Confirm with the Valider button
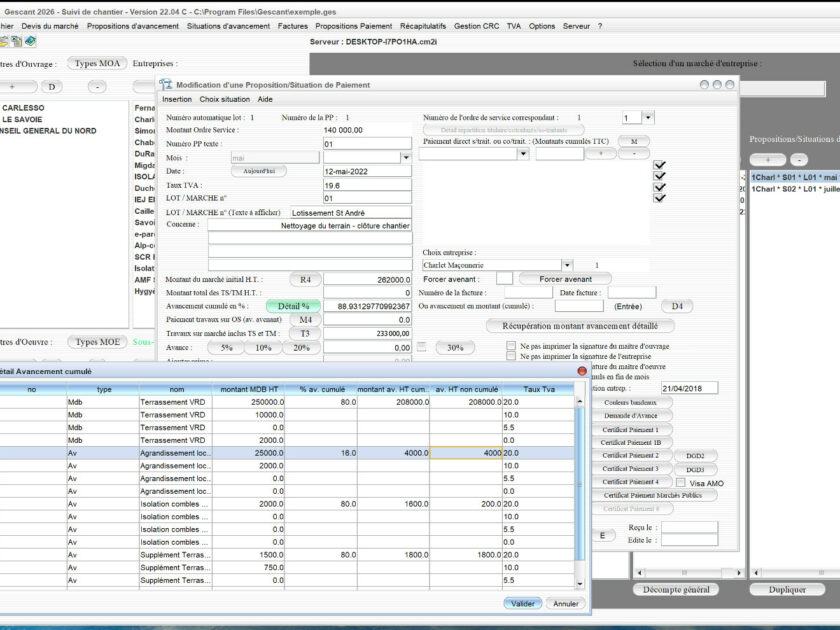This screenshot has width=840, height=630. [x=523, y=604]
